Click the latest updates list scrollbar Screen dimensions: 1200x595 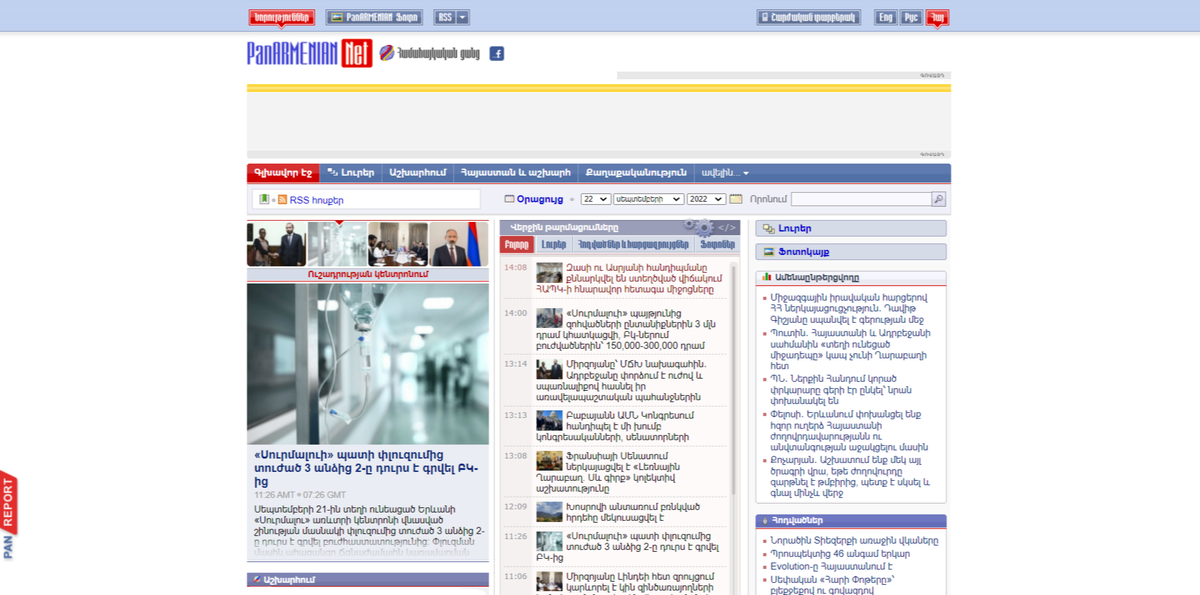734,380
